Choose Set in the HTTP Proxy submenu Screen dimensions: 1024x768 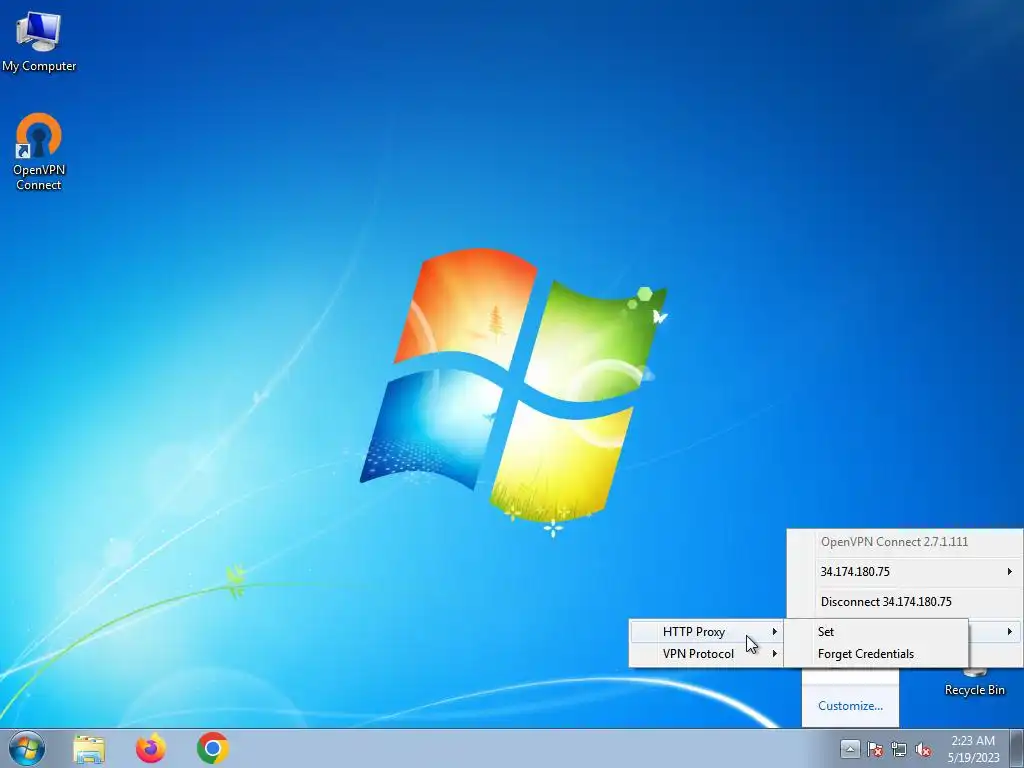(x=876, y=632)
